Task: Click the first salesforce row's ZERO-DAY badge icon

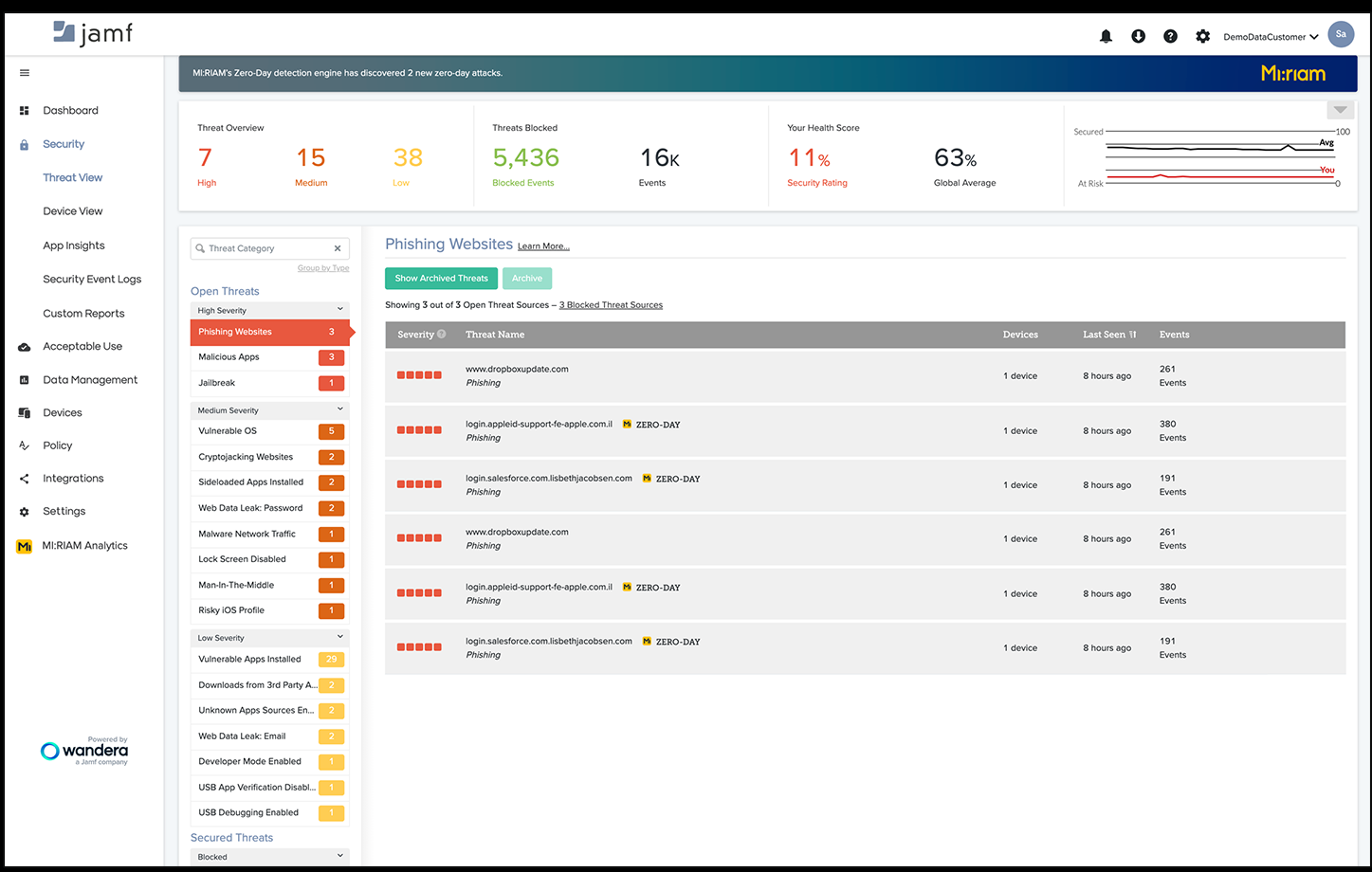Action: click(x=647, y=479)
